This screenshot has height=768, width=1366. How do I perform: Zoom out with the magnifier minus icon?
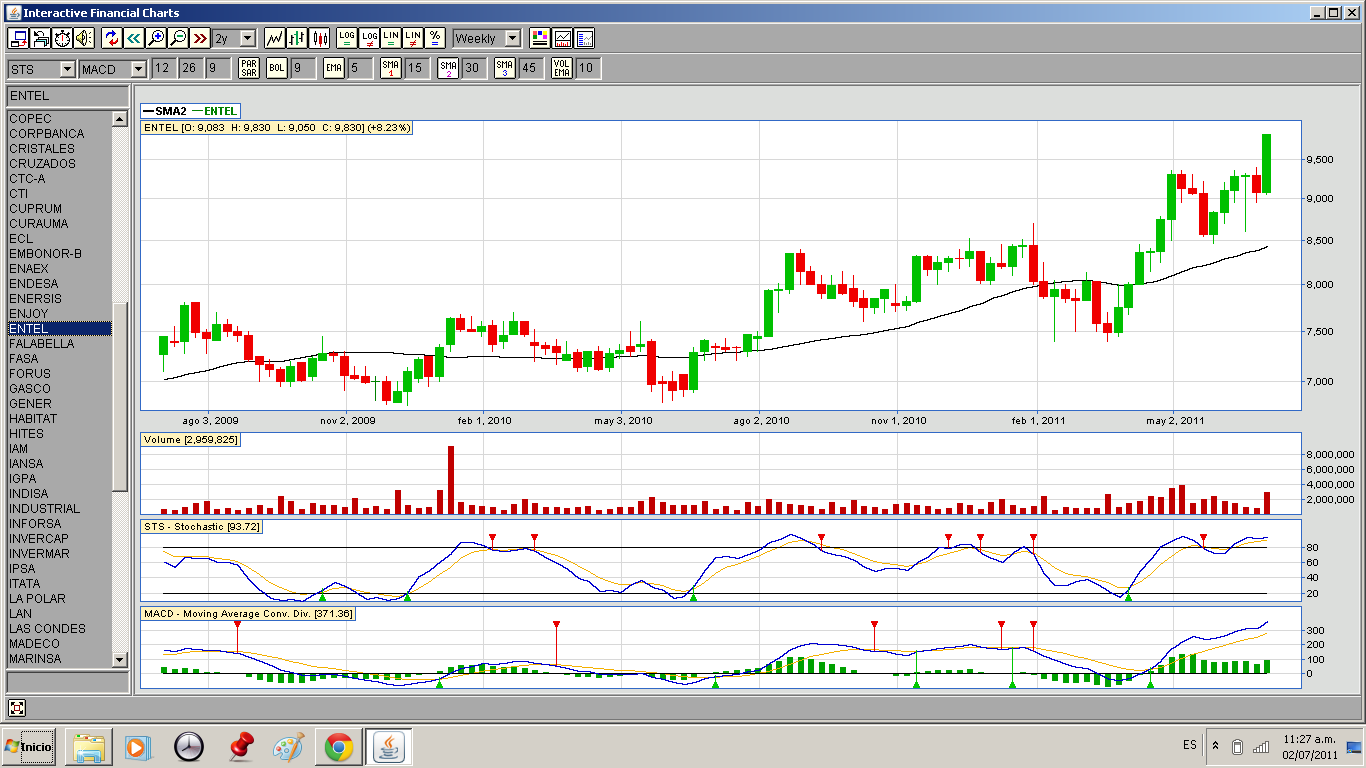pyautogui.click(x=178, y=38)
